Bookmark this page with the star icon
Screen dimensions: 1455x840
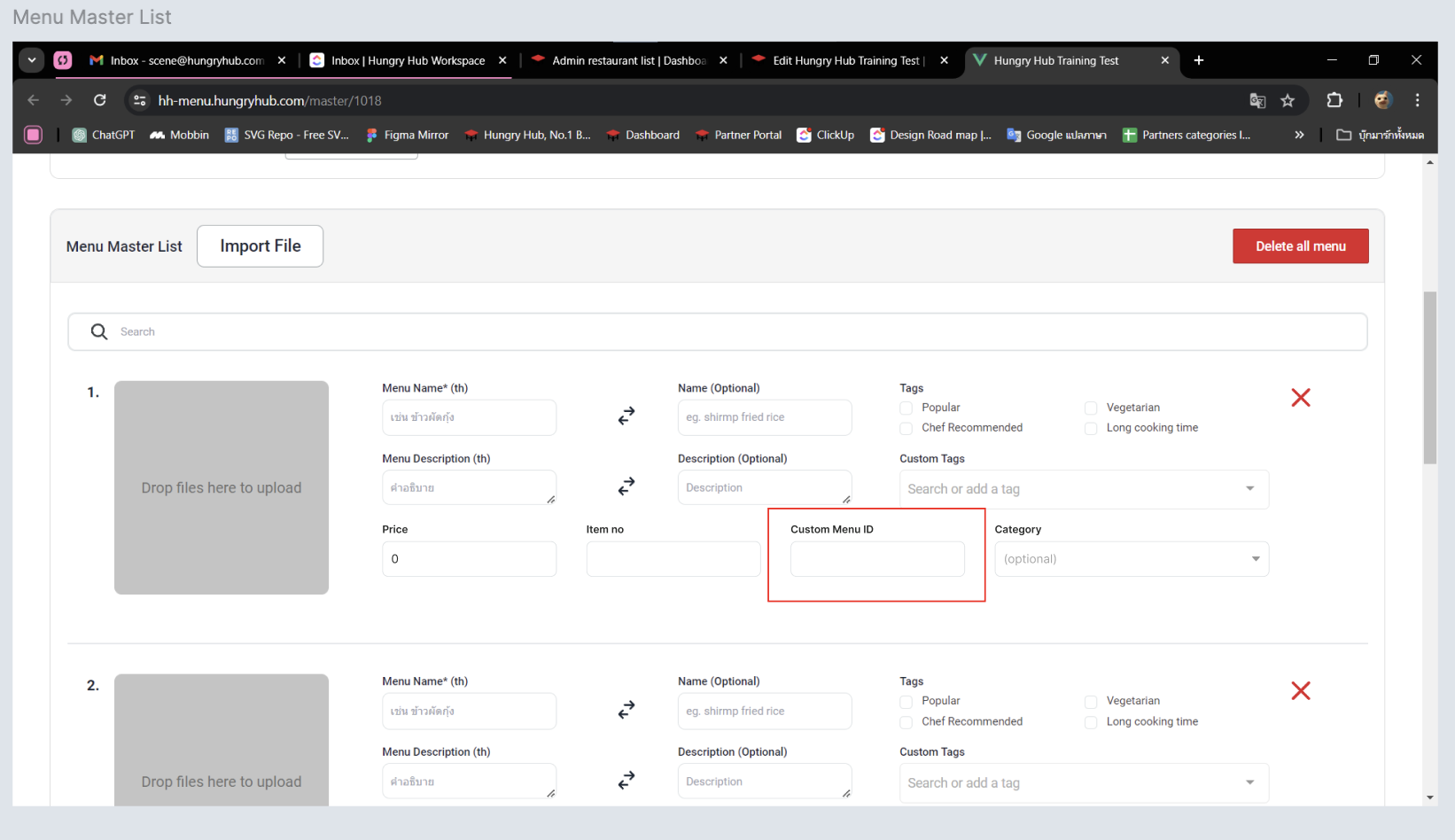tap(1288, 101)
